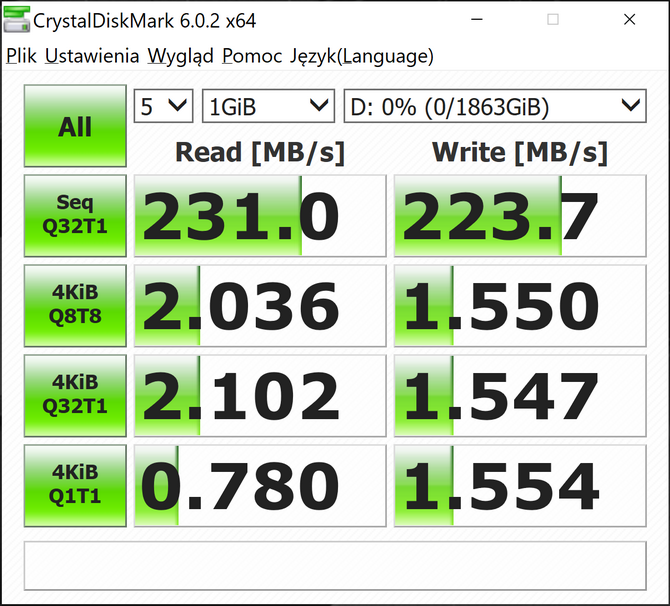Viewport: 670px width, 606px height.
Task: Click the 4KiB Q8T8 read value 2.036
Action: 260,306
